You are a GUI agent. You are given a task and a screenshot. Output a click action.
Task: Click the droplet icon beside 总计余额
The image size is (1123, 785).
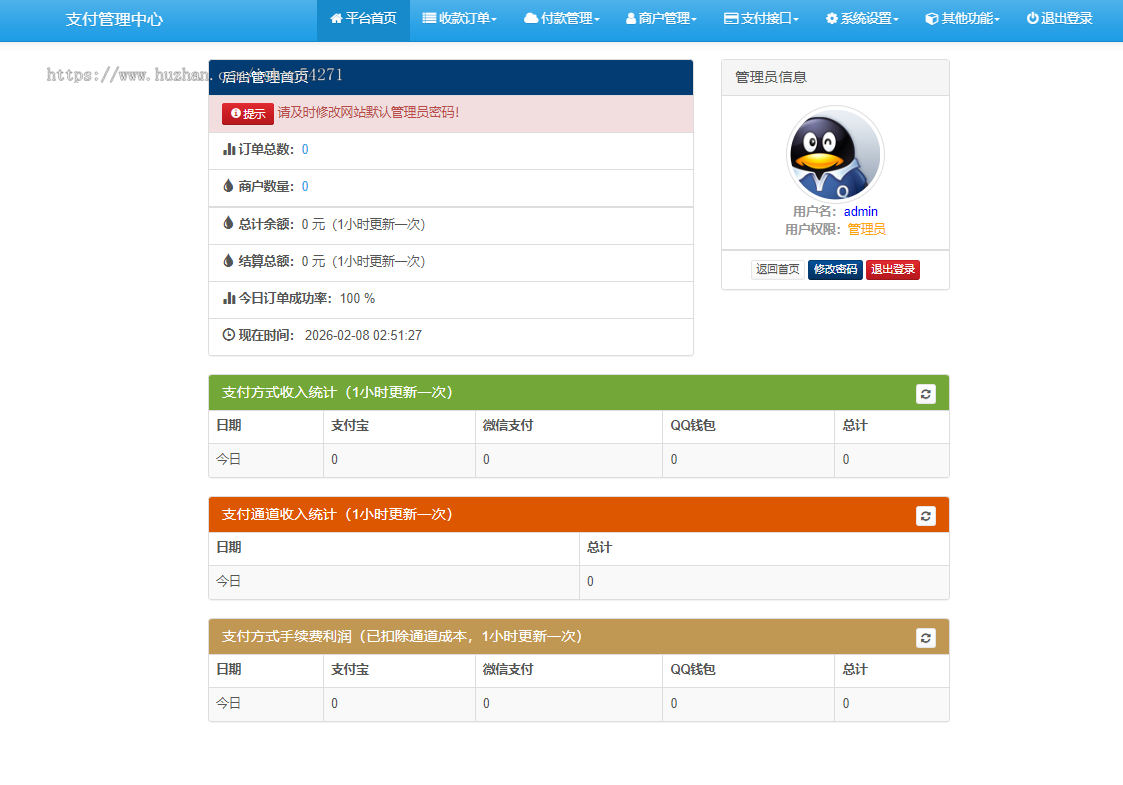228,223
